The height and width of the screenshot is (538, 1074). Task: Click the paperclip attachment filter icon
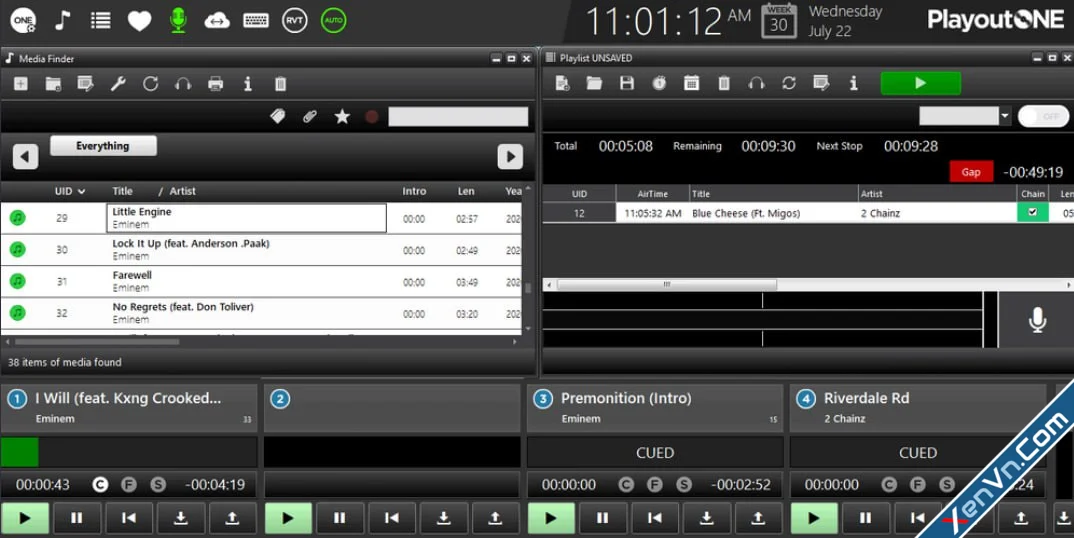point(310,117)
